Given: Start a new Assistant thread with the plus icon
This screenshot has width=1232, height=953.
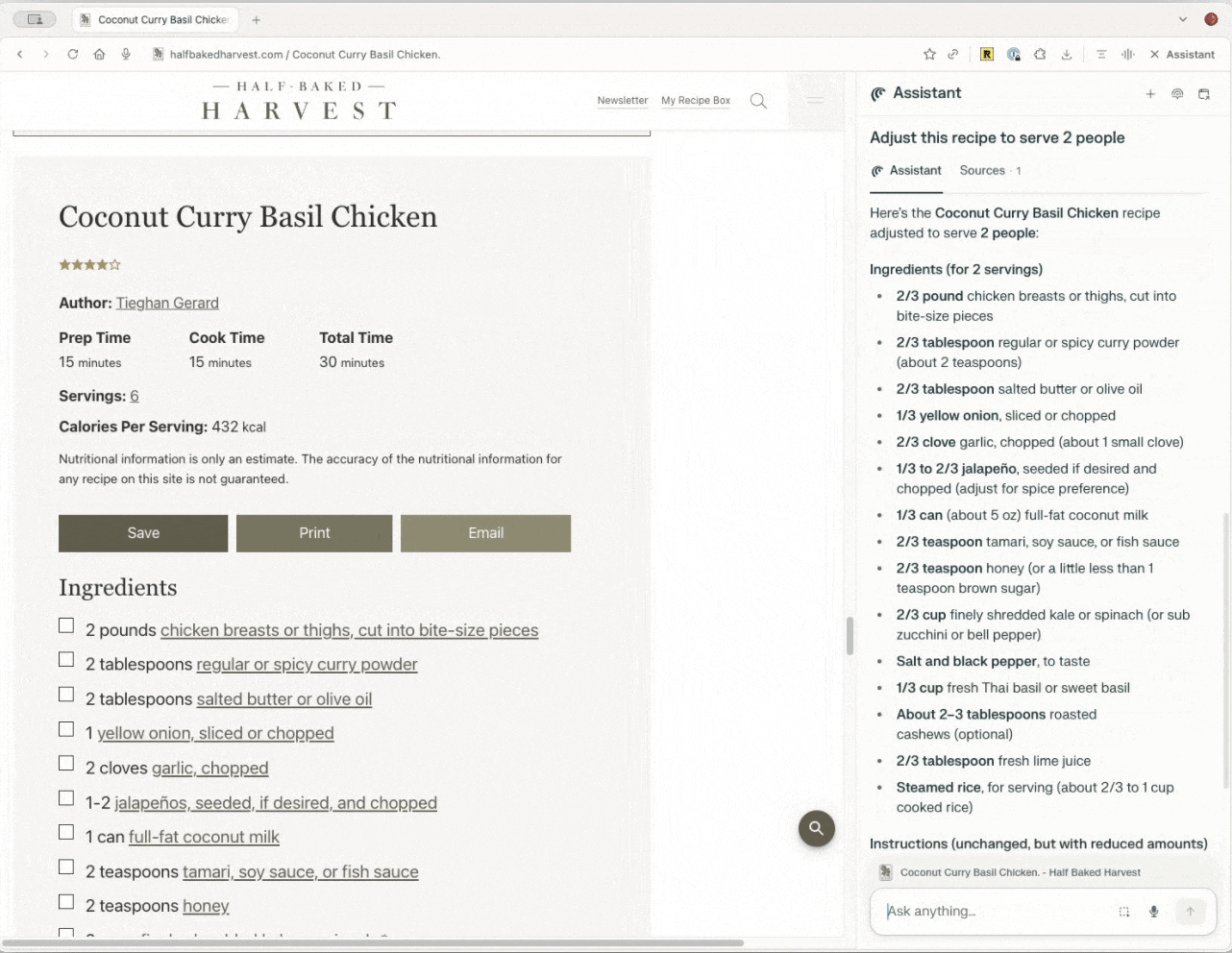Looking at the screenshot, I should coord(1150,94).
